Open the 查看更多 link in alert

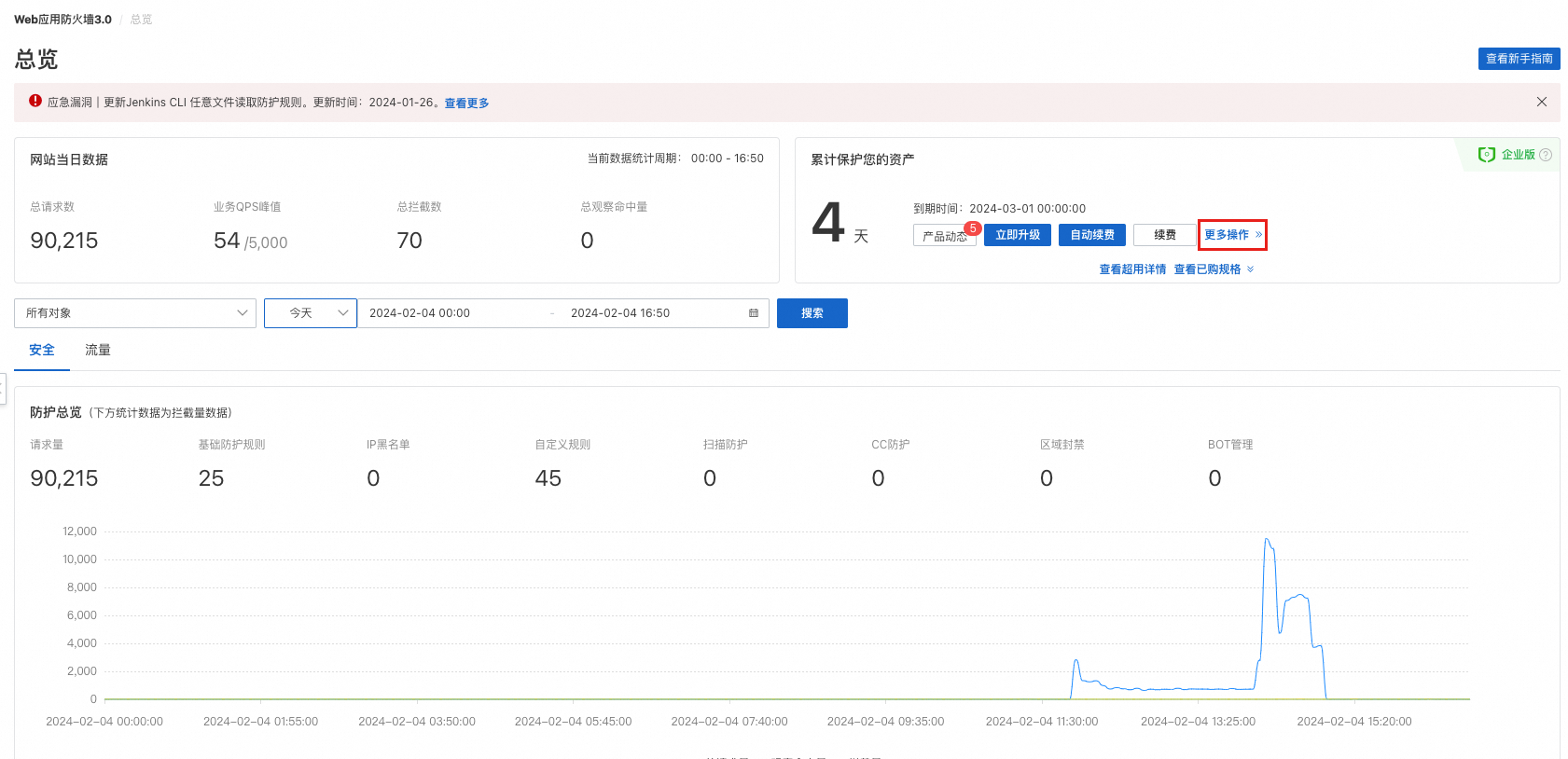click(466, 103)
